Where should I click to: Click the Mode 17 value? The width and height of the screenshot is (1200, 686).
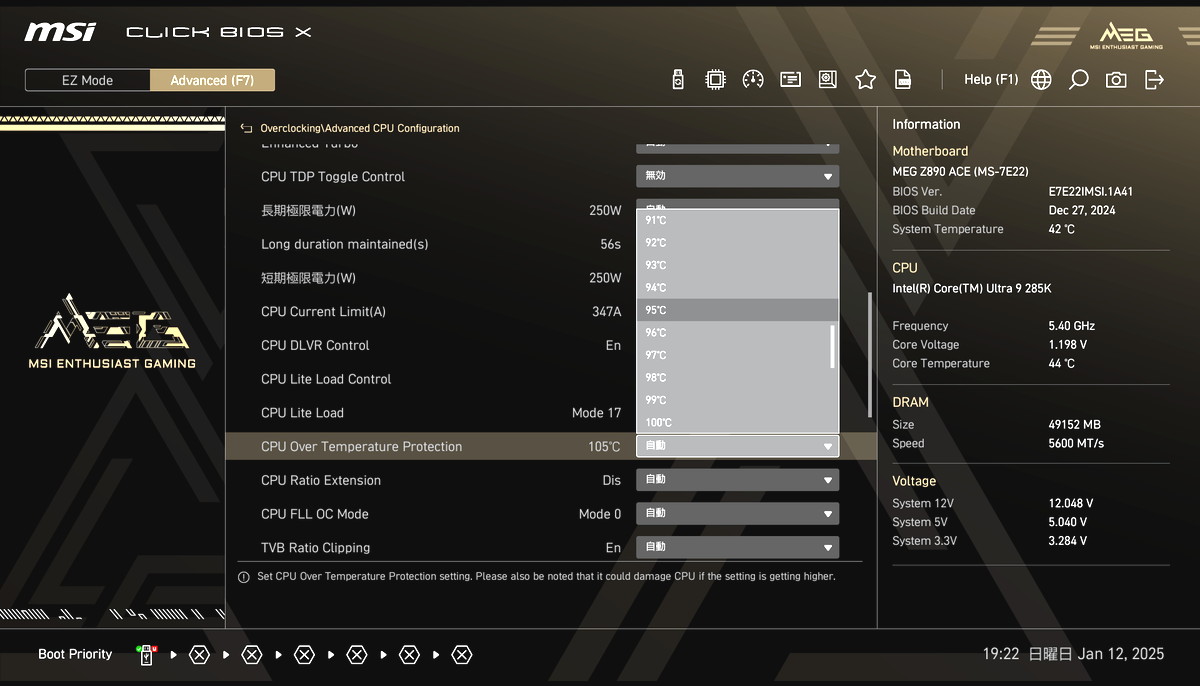(596, 413)
